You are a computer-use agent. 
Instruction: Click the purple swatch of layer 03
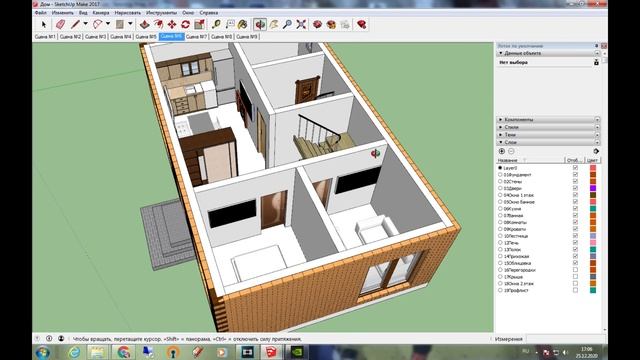593,188
